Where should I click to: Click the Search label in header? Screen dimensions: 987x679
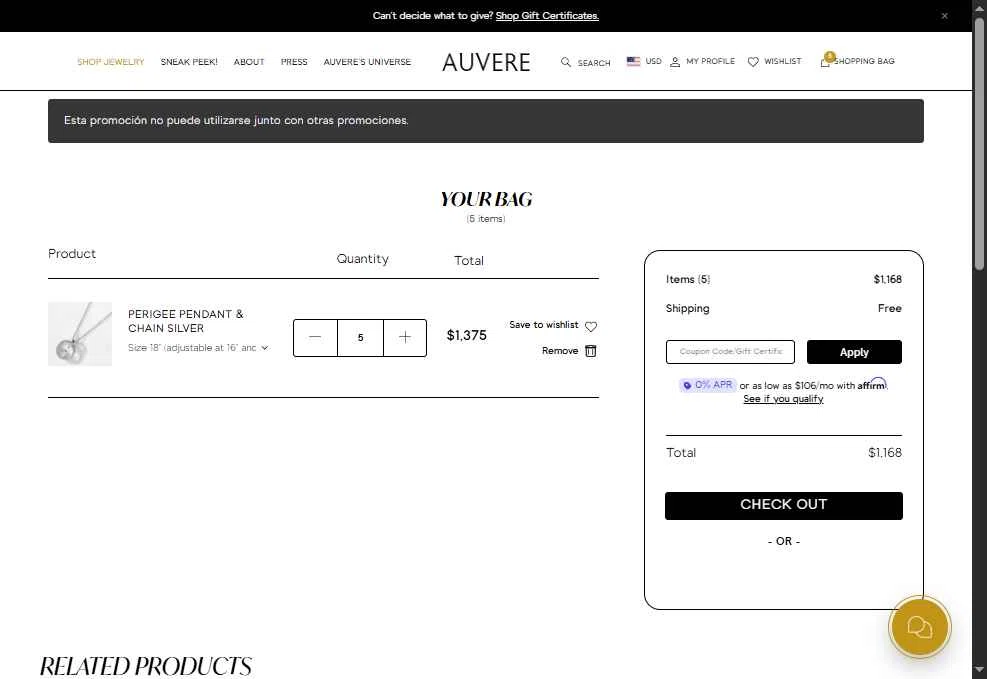pyautogui.click(x=594, y=63)
